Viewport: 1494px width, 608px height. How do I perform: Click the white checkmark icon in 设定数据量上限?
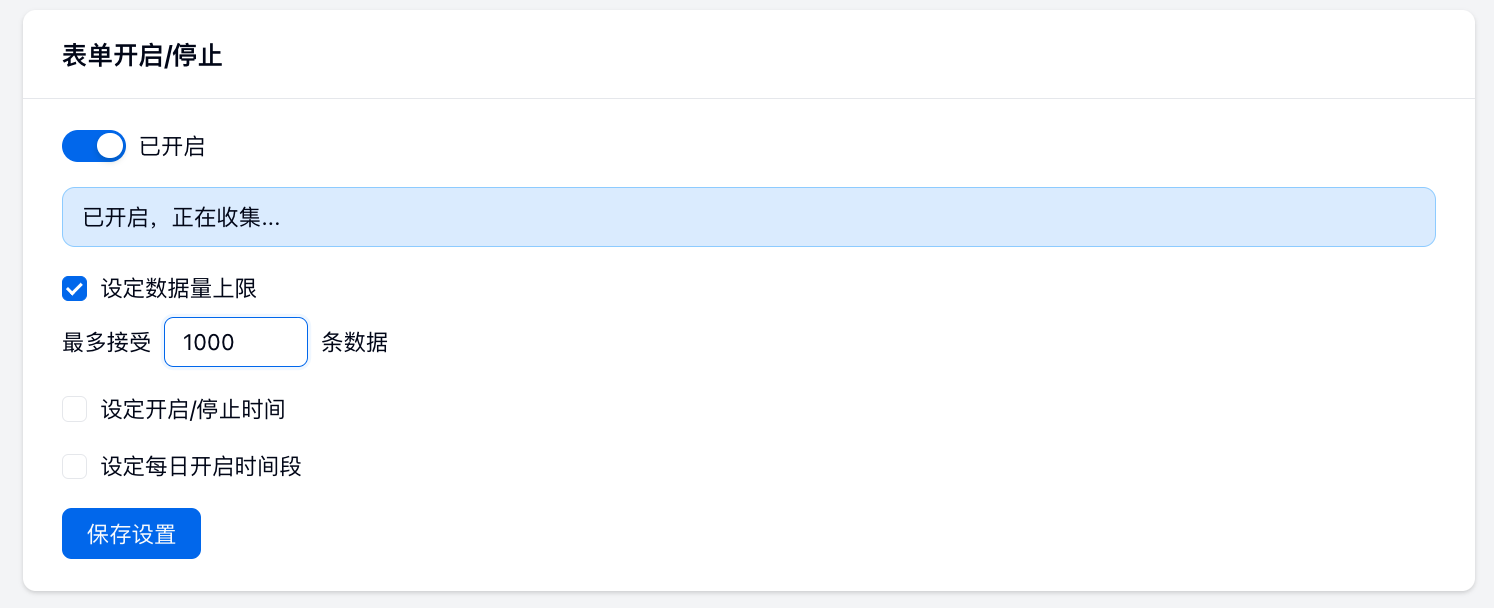coord(75,289)
